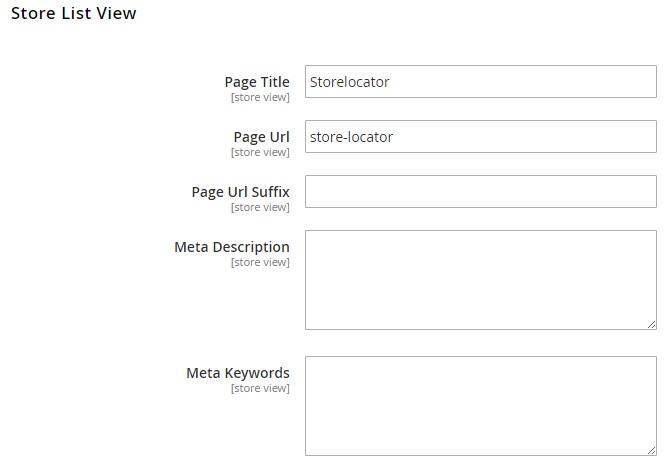Click the Meta Keywords label

(x=238, y=373)
